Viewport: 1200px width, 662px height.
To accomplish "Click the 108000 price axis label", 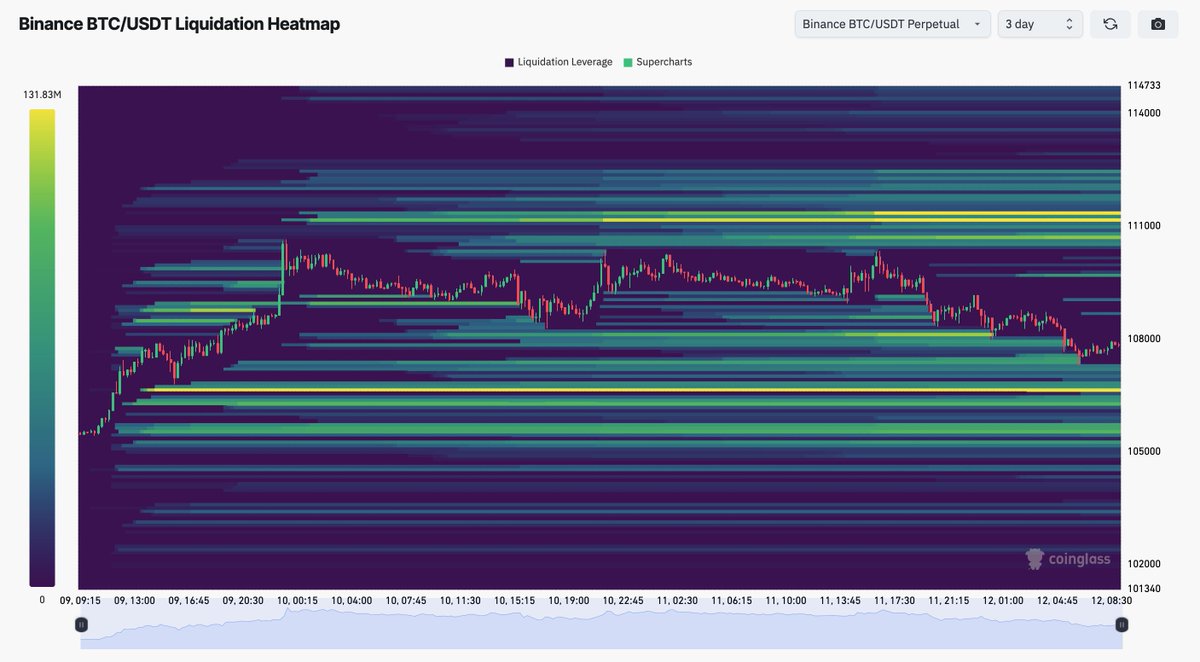I will [1144, 339].
